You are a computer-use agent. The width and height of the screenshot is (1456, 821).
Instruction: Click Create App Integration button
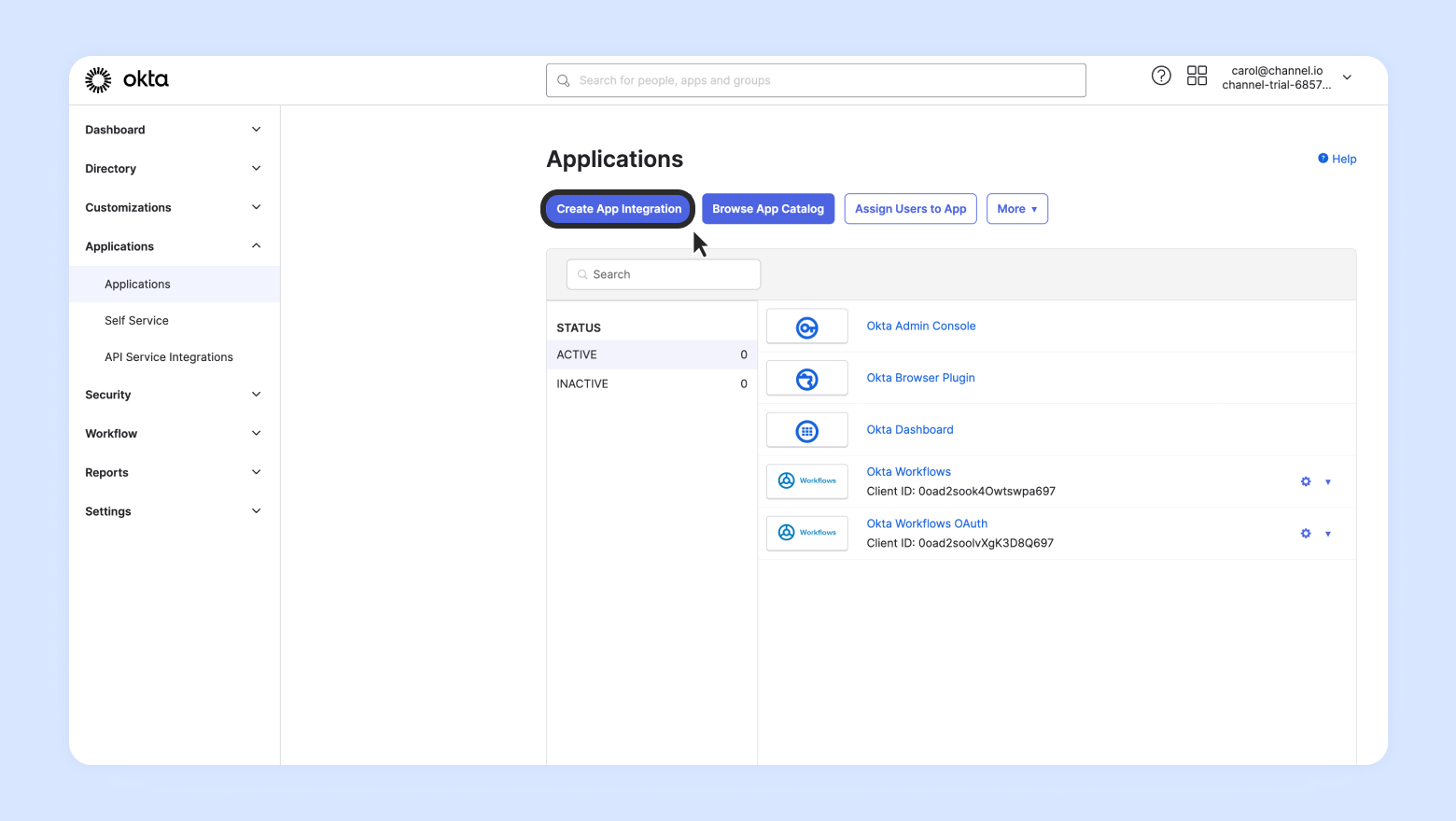(x=619, y=209)
